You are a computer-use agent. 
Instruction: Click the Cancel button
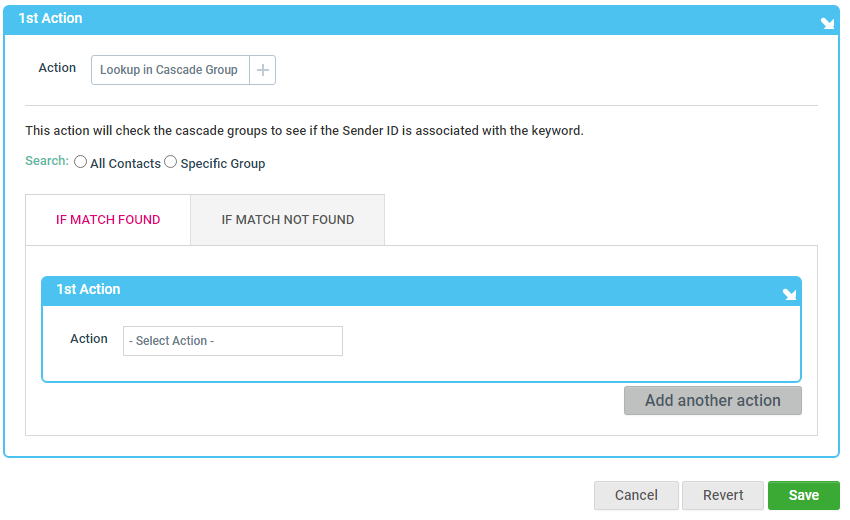click(x=636, y=495)
